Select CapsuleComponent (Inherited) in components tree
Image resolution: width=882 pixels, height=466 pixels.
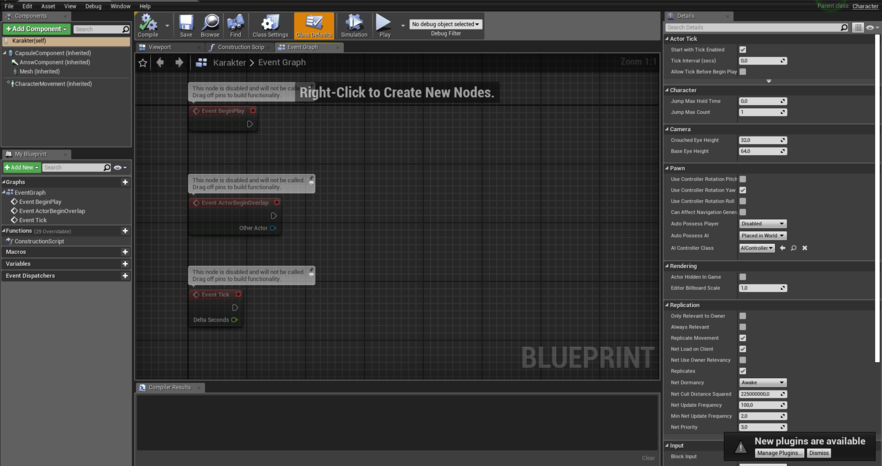pos(53,53)
